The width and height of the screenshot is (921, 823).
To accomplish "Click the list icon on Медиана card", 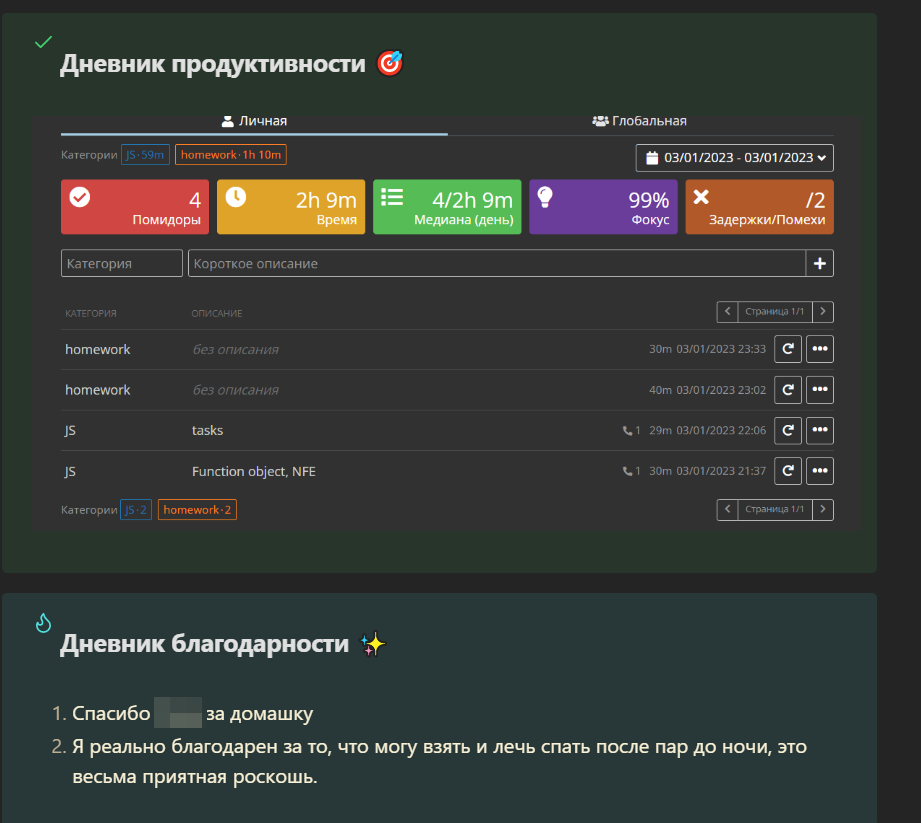I will pos(392,197).
